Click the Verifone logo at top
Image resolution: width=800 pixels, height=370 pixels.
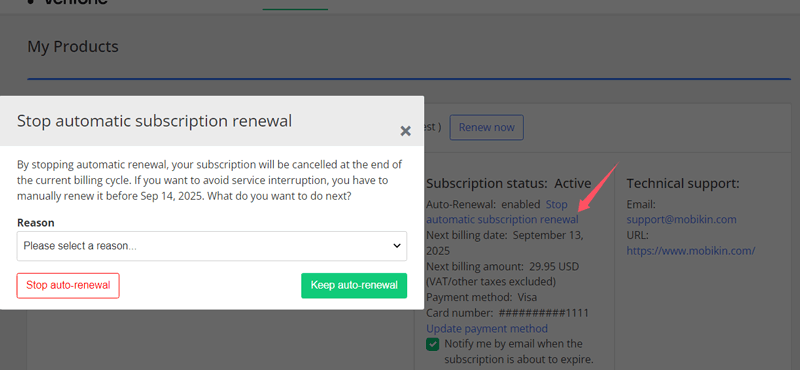pos(68,2)
